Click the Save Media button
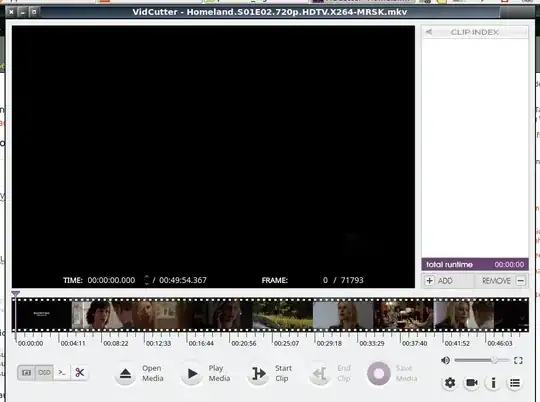Screen dimensions: 540x402 click(x=378, y=374)
